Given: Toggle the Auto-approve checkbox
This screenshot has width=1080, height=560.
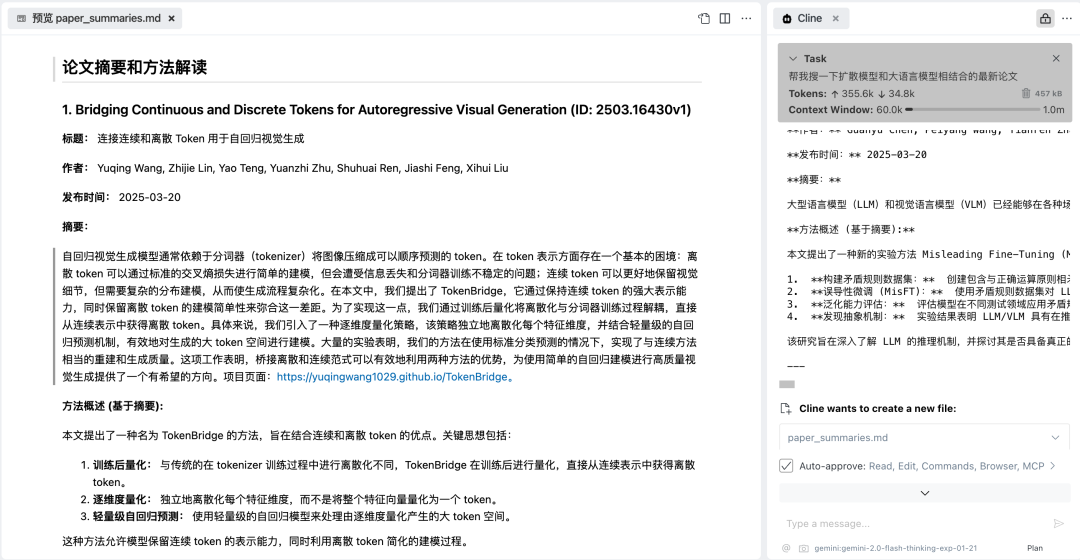Looking at the screenshot, I should 786,466.
